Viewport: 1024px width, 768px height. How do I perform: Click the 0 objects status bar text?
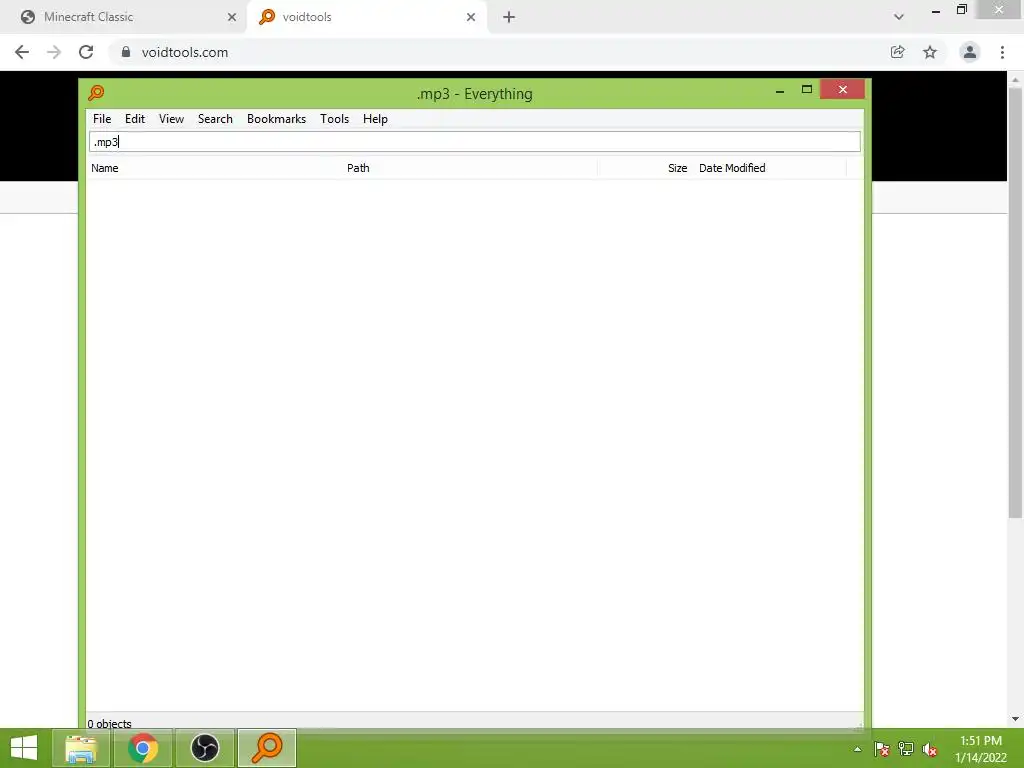point(110,724)
